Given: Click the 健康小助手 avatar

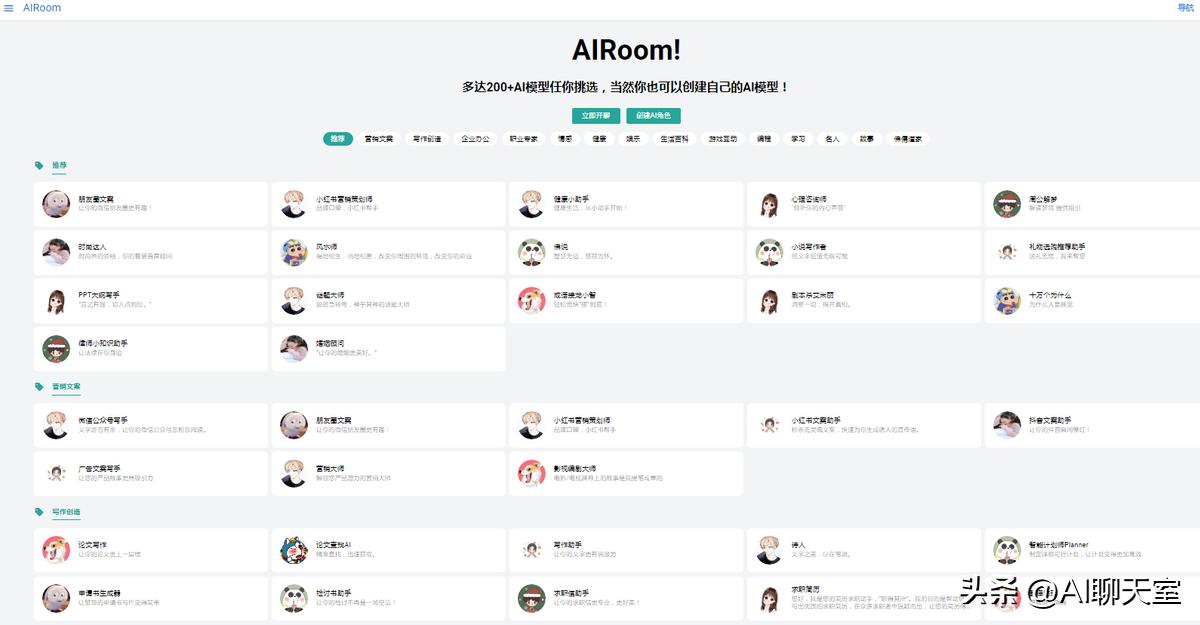Looking at the screenshot, I should [x=532, y=204].
